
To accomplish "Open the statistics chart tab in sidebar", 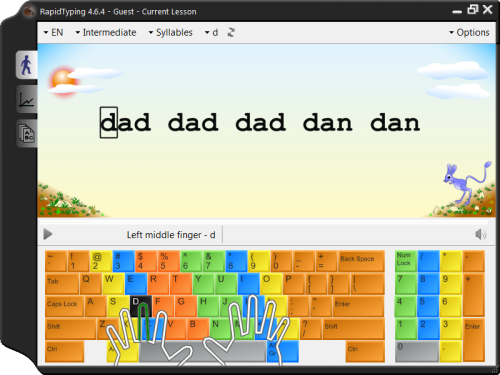I will [x=27, y=99].
